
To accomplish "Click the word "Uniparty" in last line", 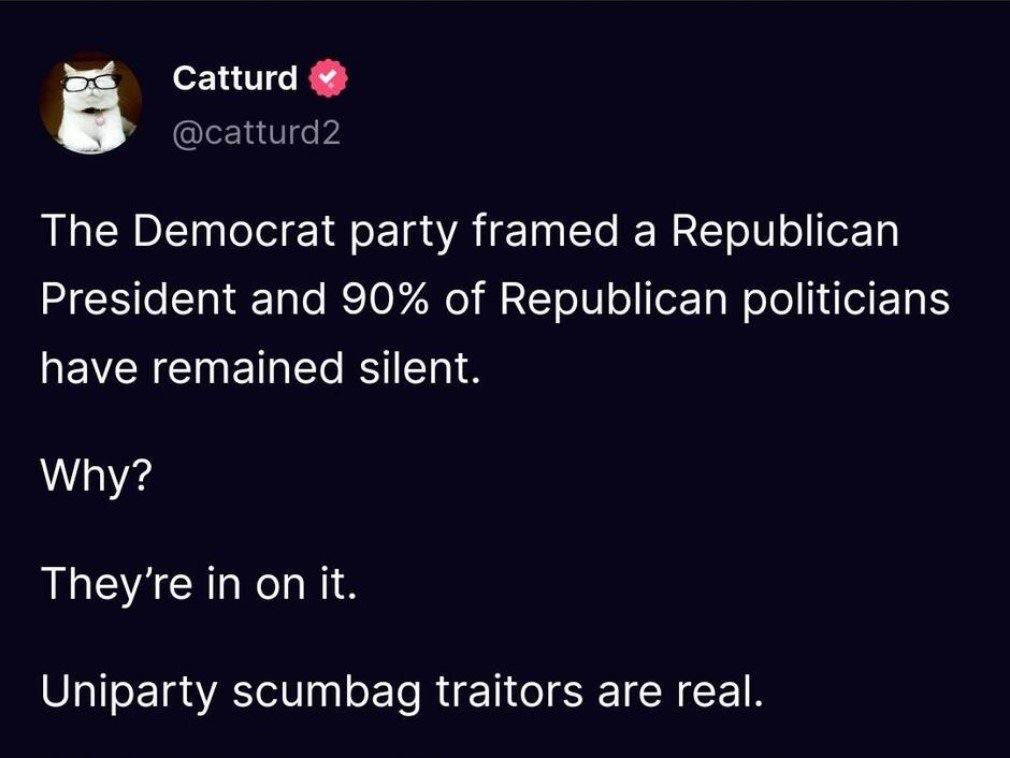I will (x=129, y=692).
